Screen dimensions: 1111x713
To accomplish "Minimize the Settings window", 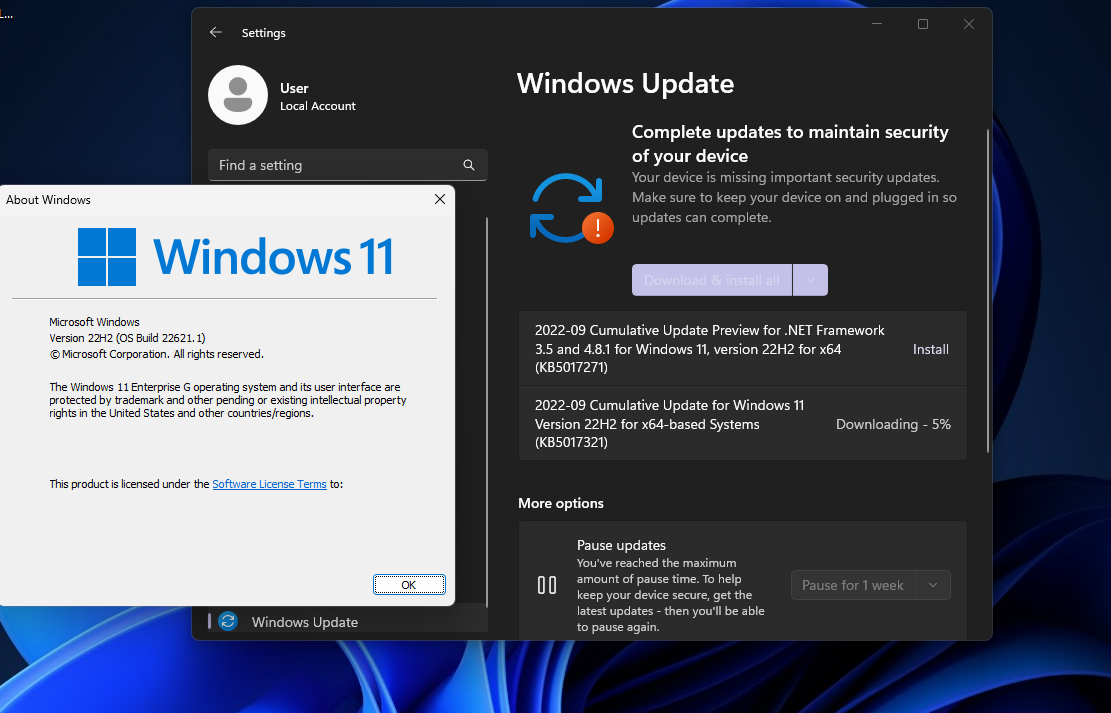I will (876, 24).
